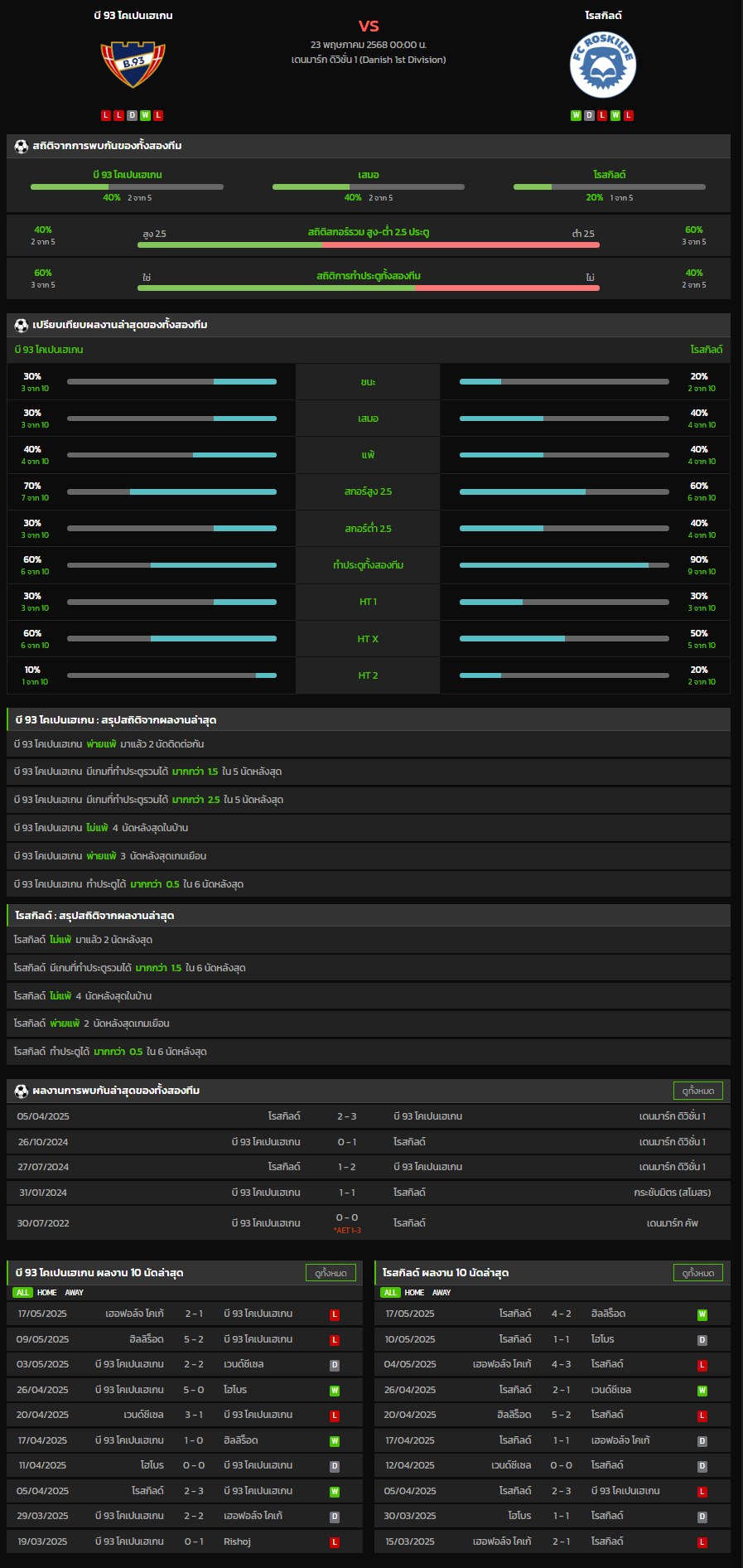Click the 'สกอร์ต่ำ 2.5' comparison row label
The image size is (743, 1568).
368,529
